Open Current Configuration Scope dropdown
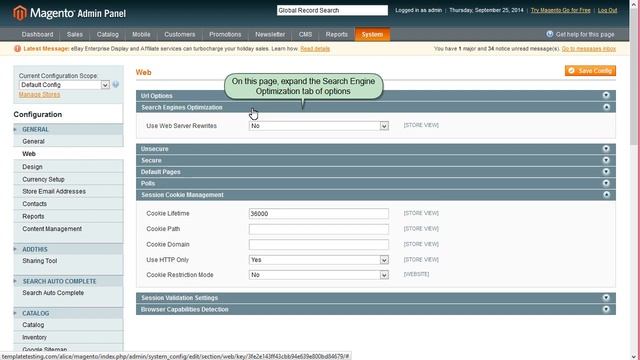This screenshot has width=640, height=360. [x=64, y=85]
